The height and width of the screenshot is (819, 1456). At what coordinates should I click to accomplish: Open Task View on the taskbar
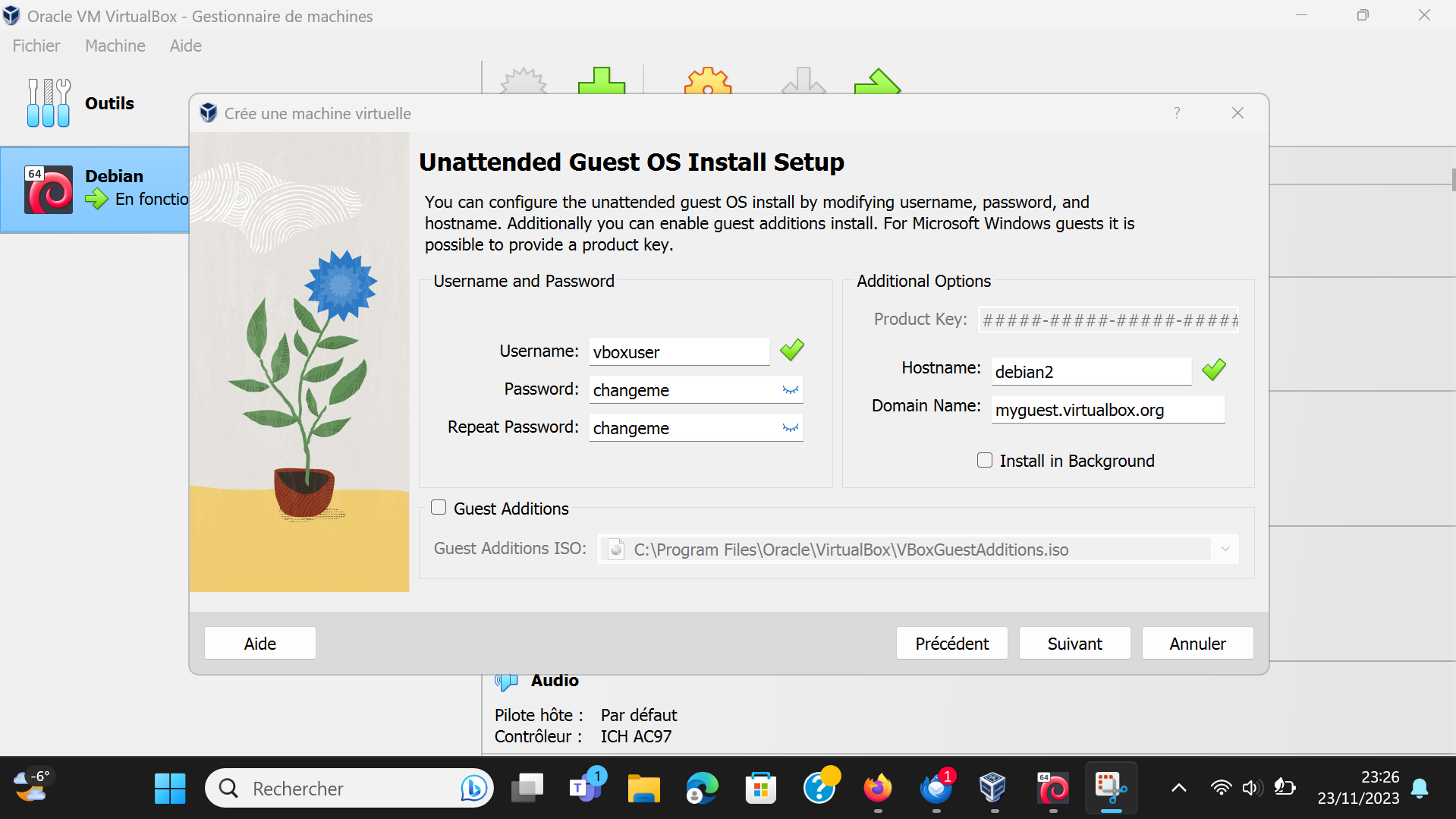[x=527, y=789]
